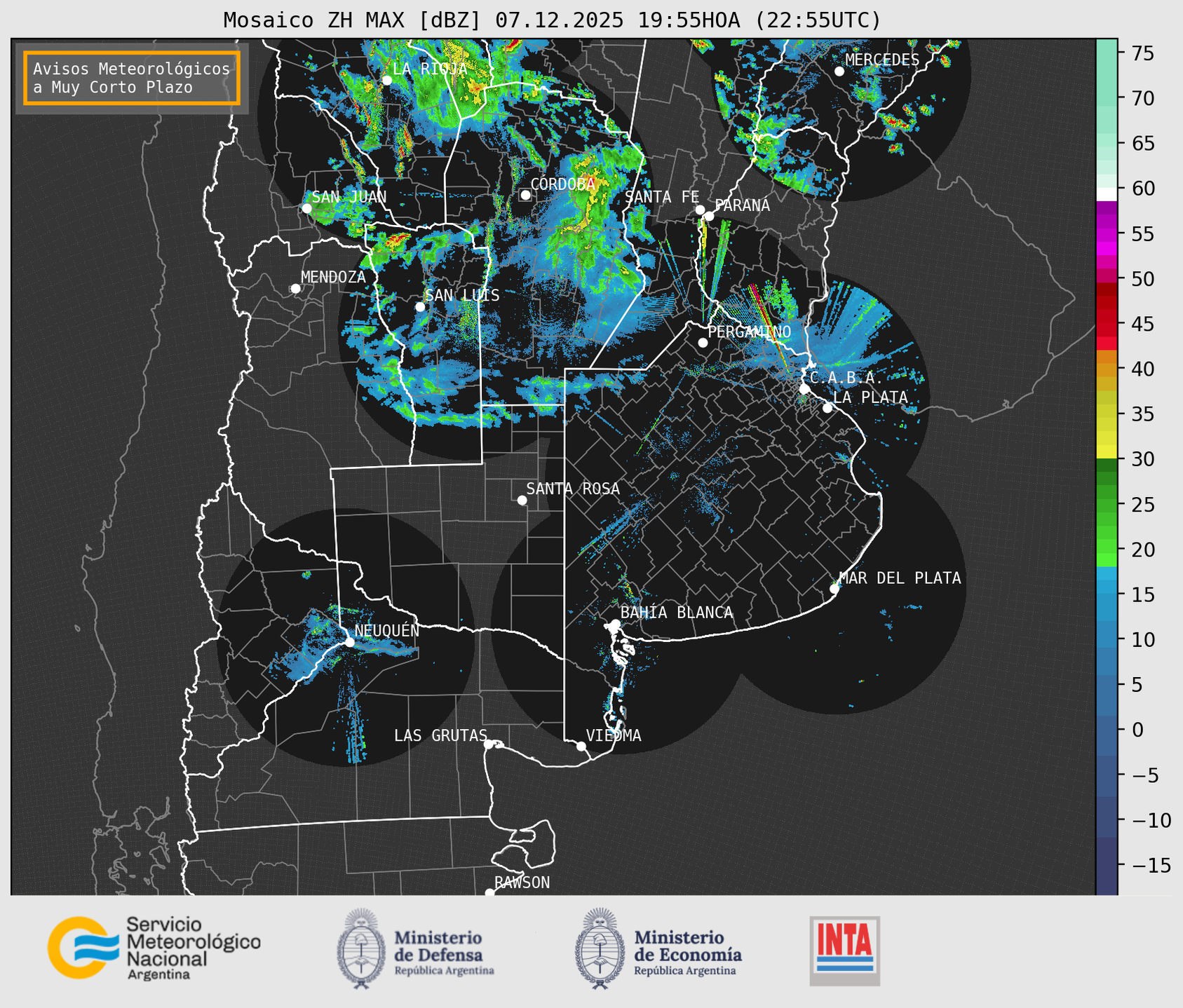Click the 'Argentina' text under Servicio Meteorológico Nacional
1183x1008 pixels.
pyautogui.click(x=158, y=975)
